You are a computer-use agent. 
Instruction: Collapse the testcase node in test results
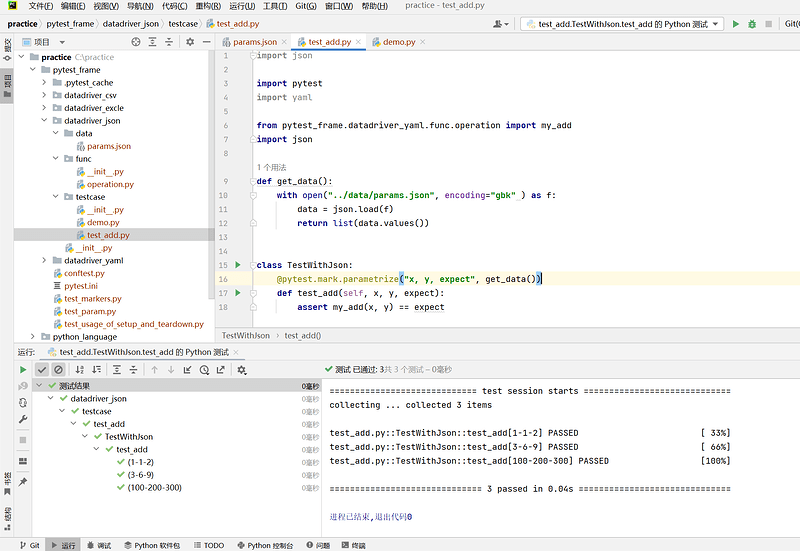62,411
